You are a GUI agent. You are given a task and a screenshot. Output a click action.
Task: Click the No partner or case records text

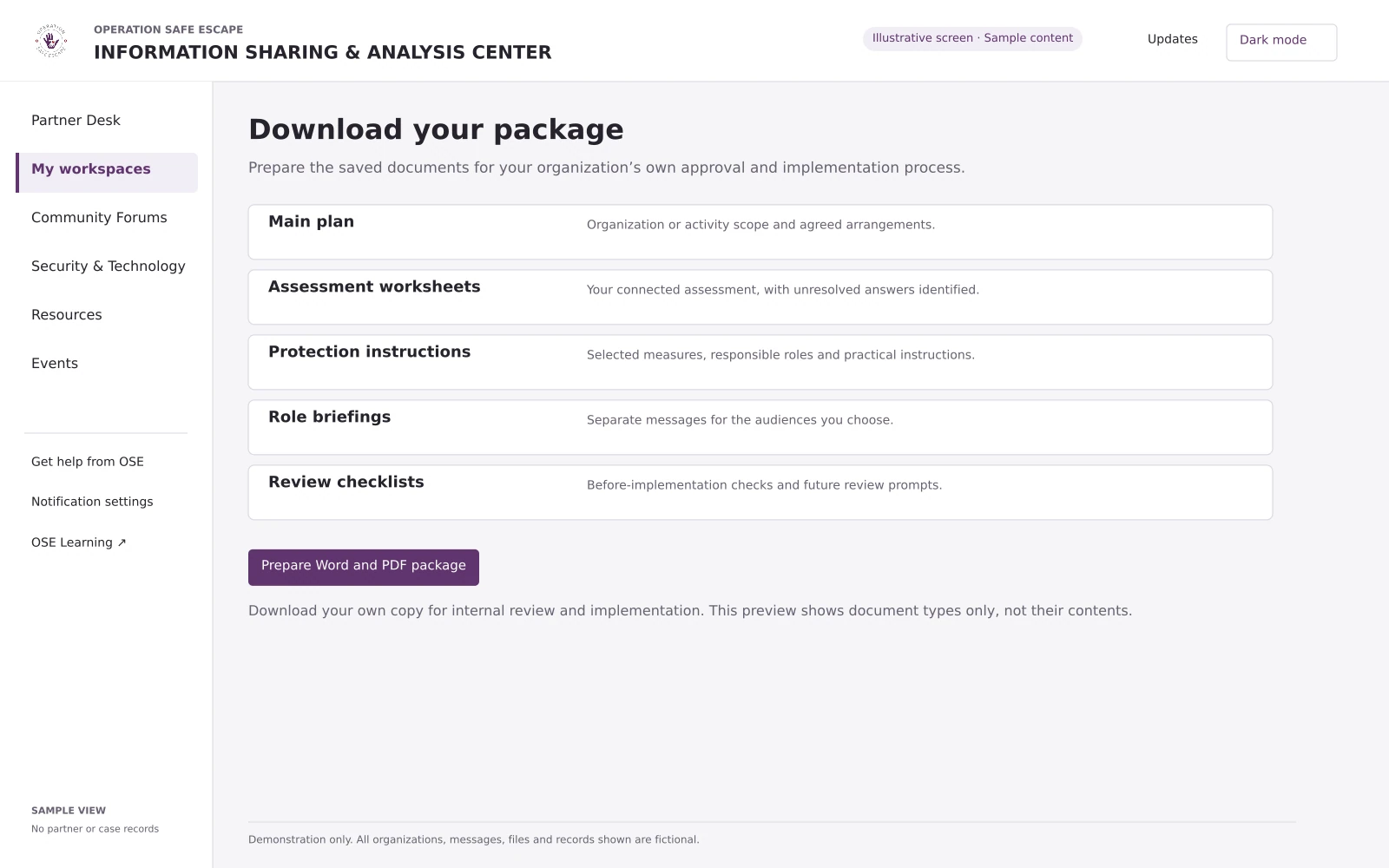95,829
